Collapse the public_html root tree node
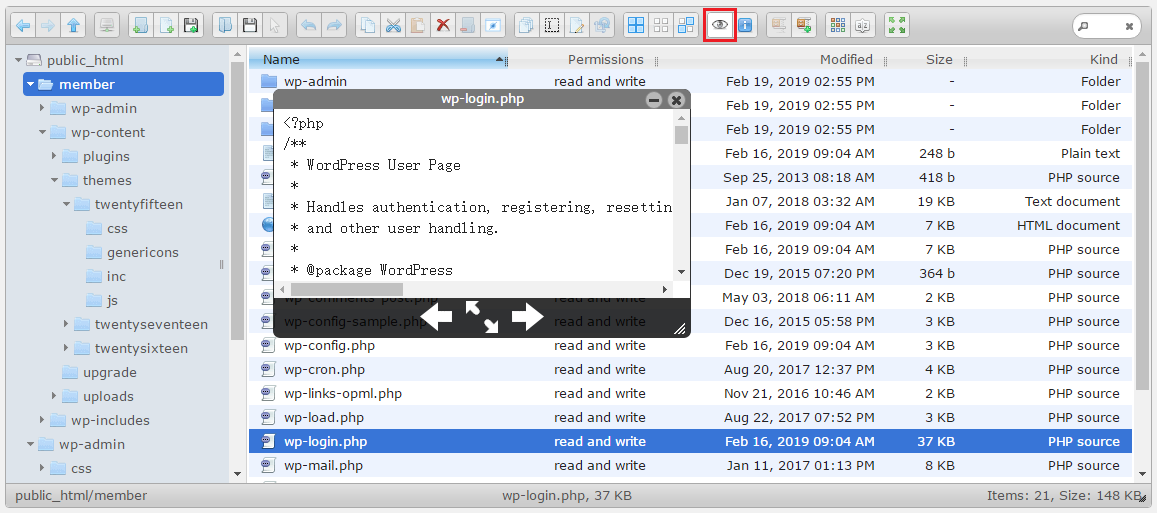Screen dimensions: 1157x513 pos(18,61)
